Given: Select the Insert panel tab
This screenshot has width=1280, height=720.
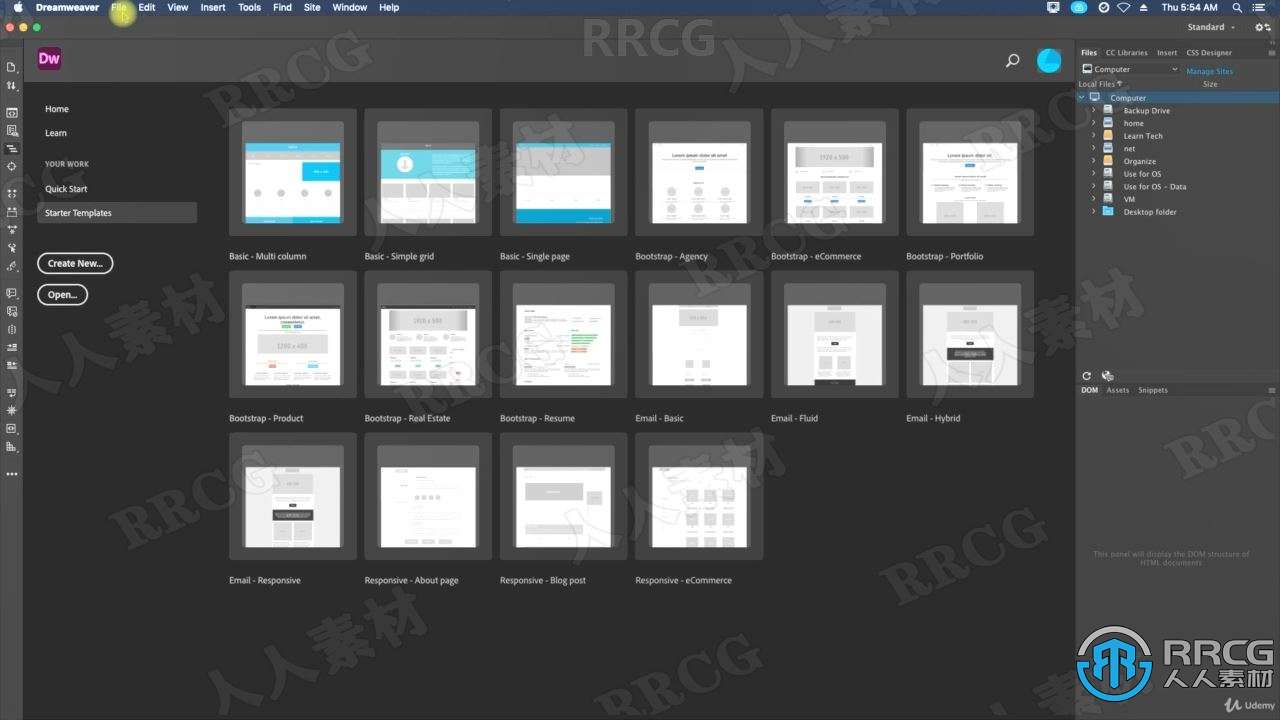Looking at the screenshot, I should click(x=1167, y=52).
